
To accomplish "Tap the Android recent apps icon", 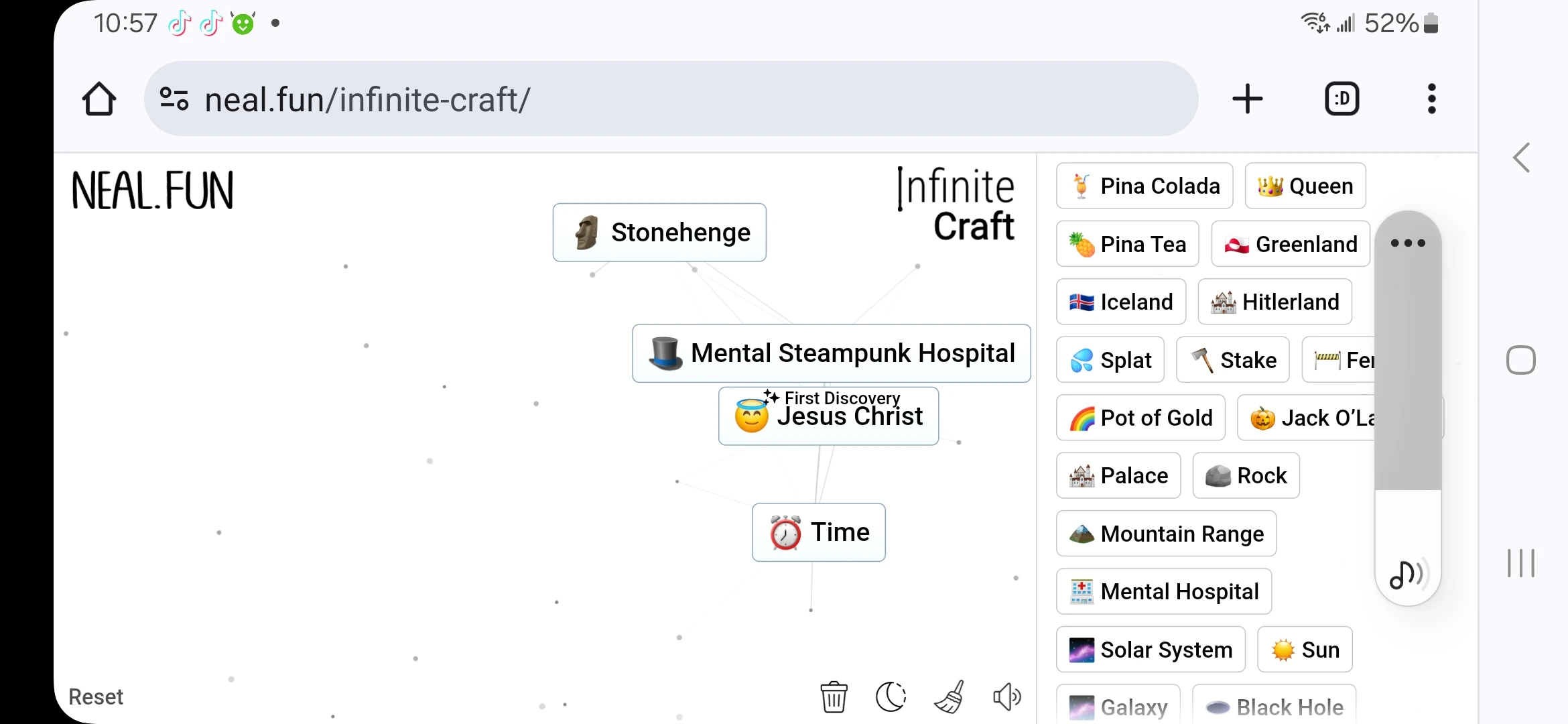I will click(x=1521, y=563).
